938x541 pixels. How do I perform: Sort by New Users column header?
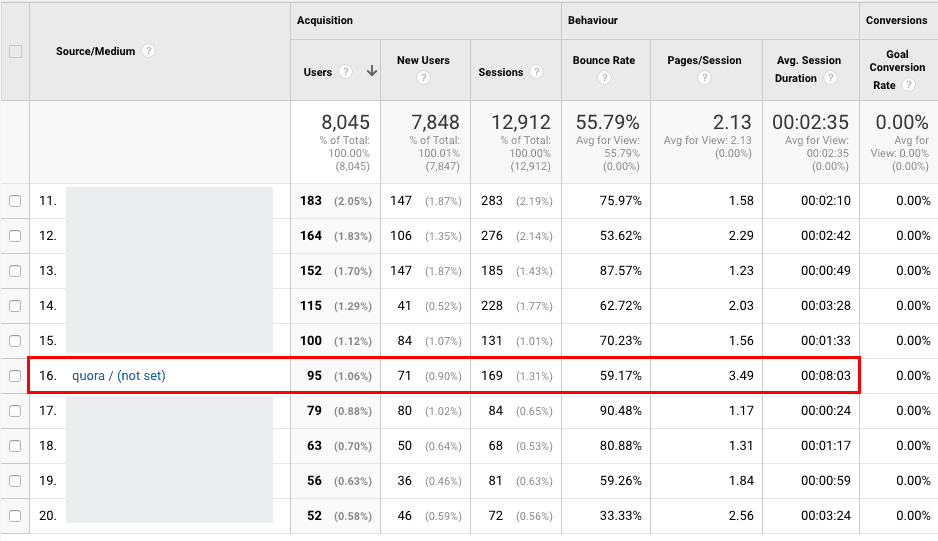423,60
